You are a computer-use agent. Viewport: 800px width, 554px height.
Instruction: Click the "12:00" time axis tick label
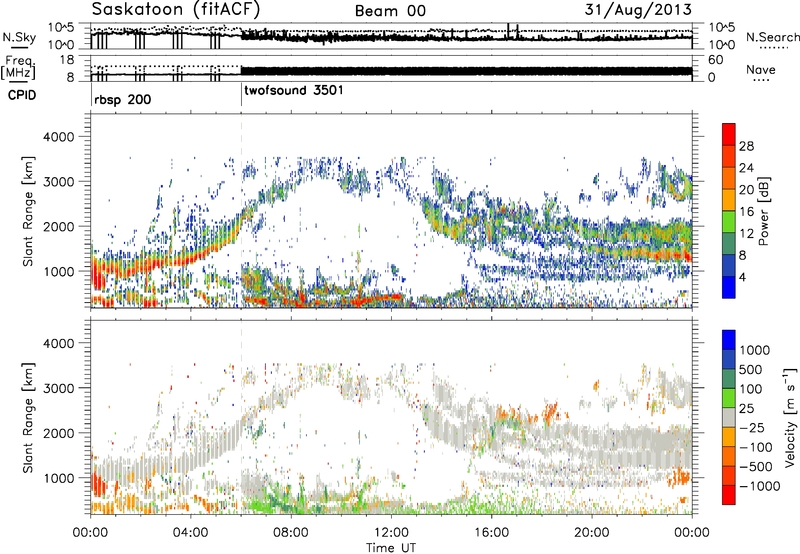coord(391,532)
